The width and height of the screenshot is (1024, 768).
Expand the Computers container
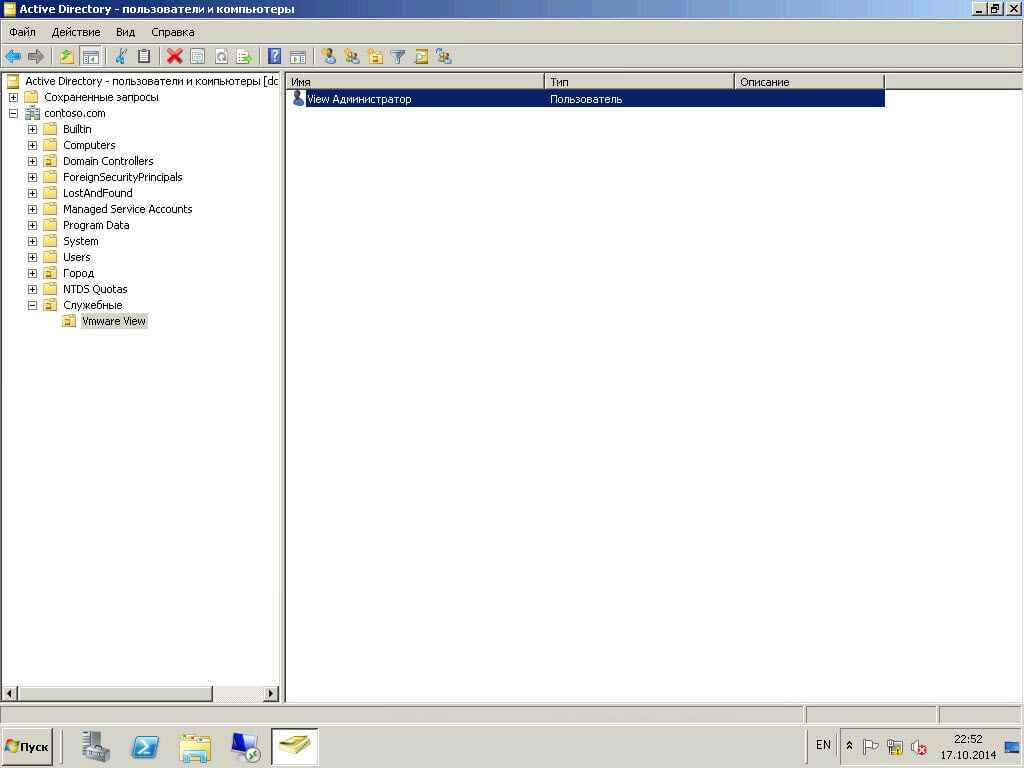[x=32, y=145]
